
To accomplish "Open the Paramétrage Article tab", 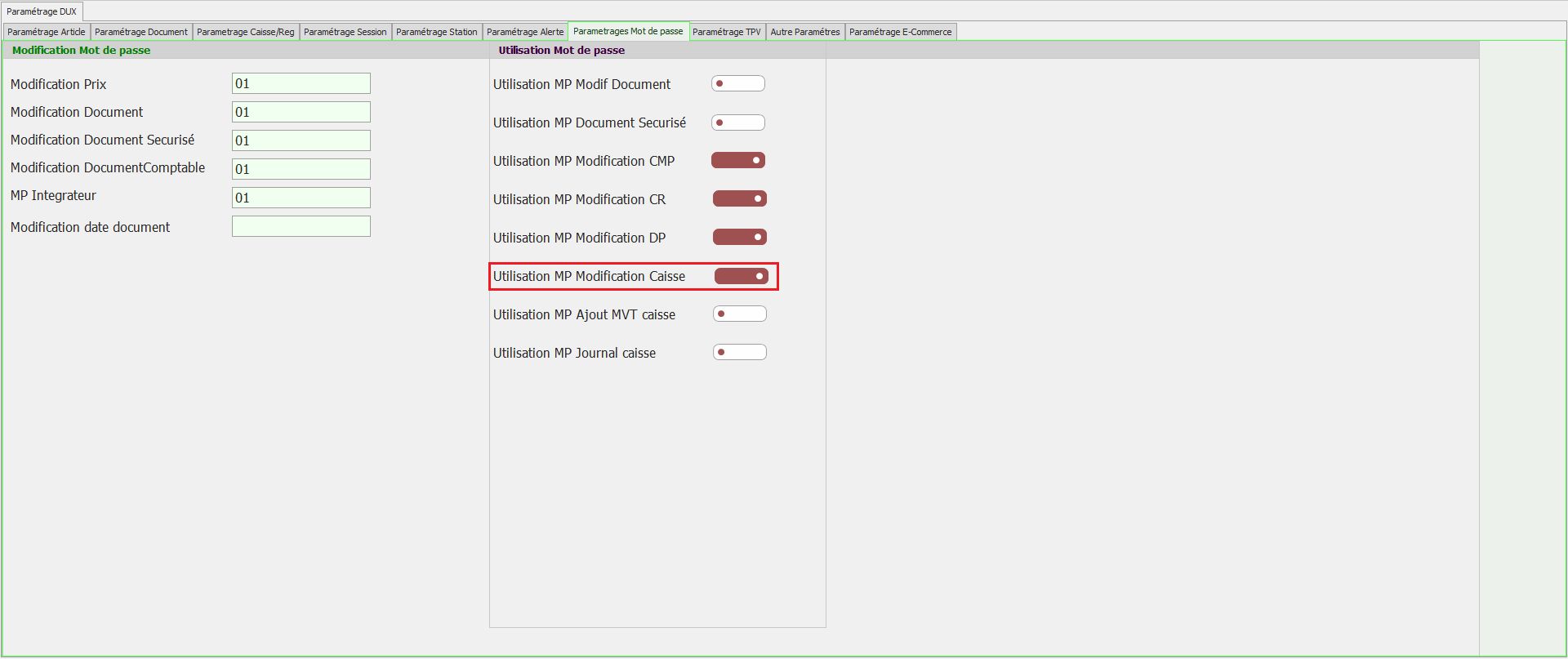I will [x=47, y=32].
